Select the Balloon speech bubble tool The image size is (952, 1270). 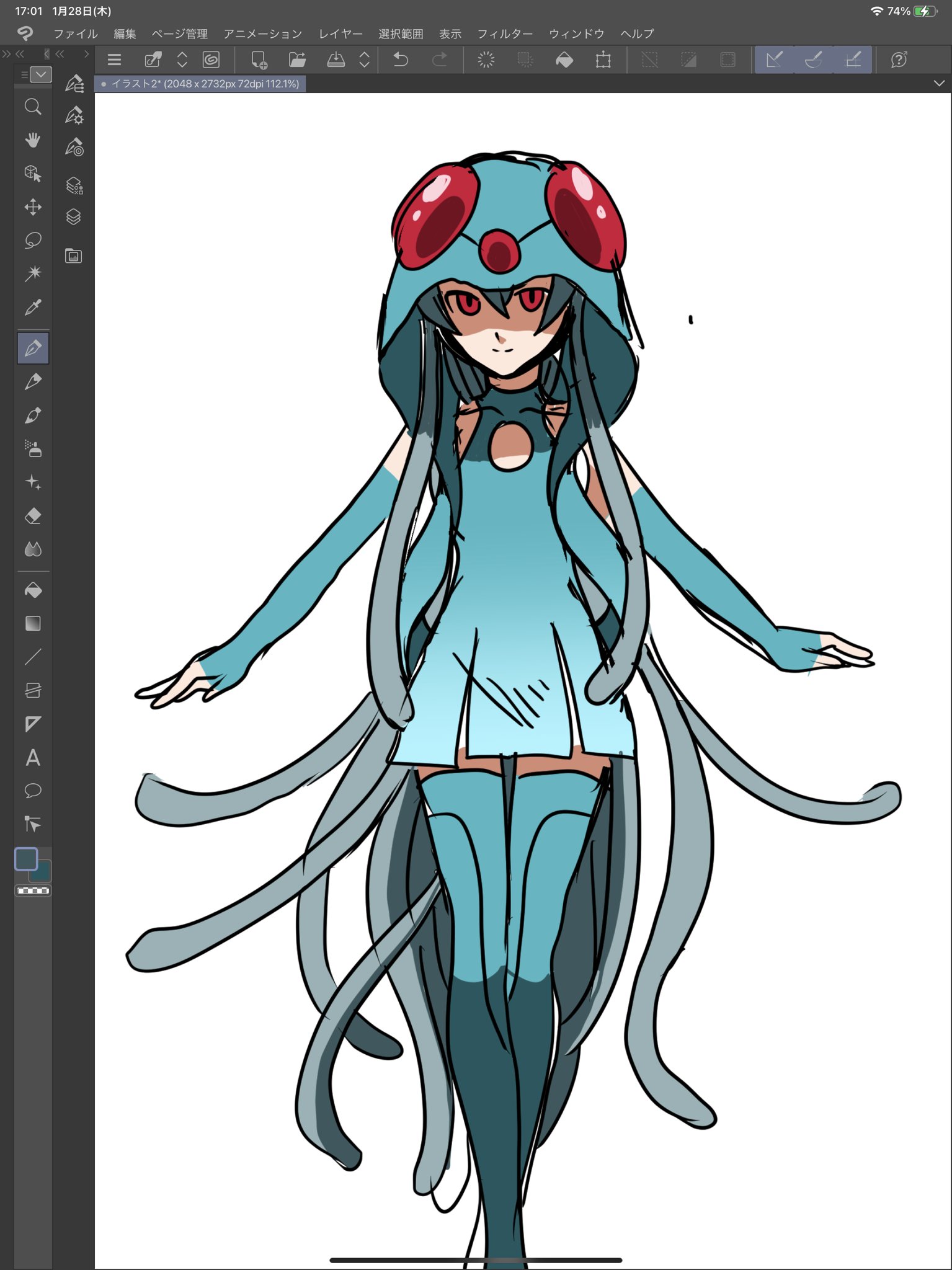point(33,791)
